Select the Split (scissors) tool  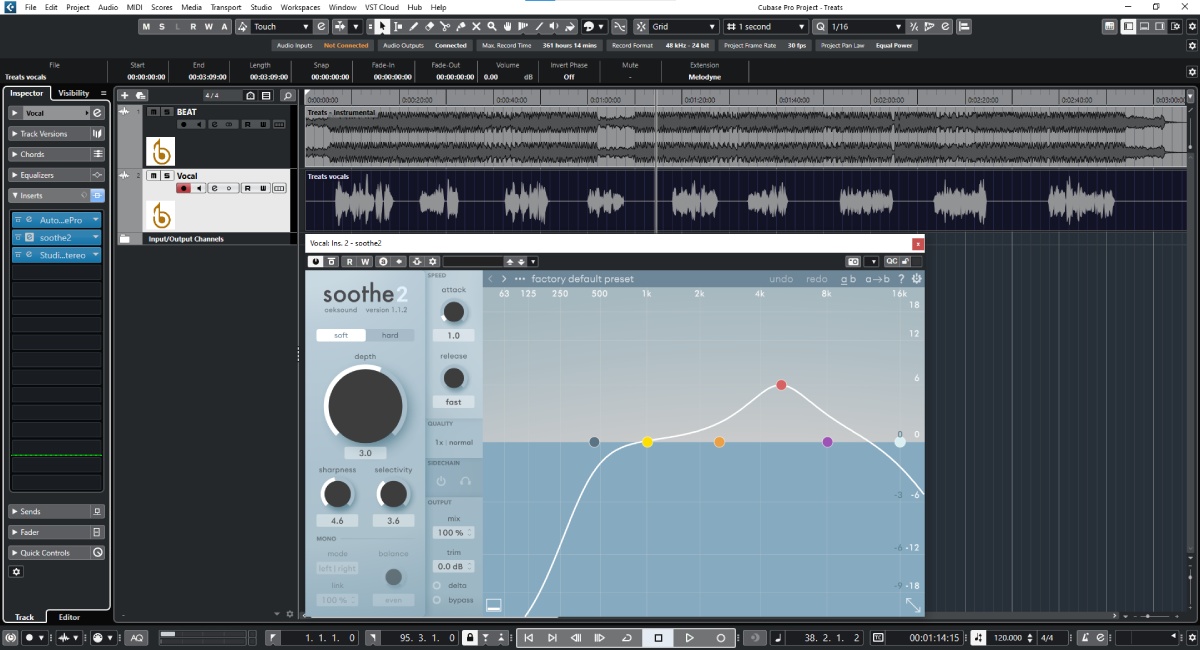pyautogui.click(x=445, y=26)
